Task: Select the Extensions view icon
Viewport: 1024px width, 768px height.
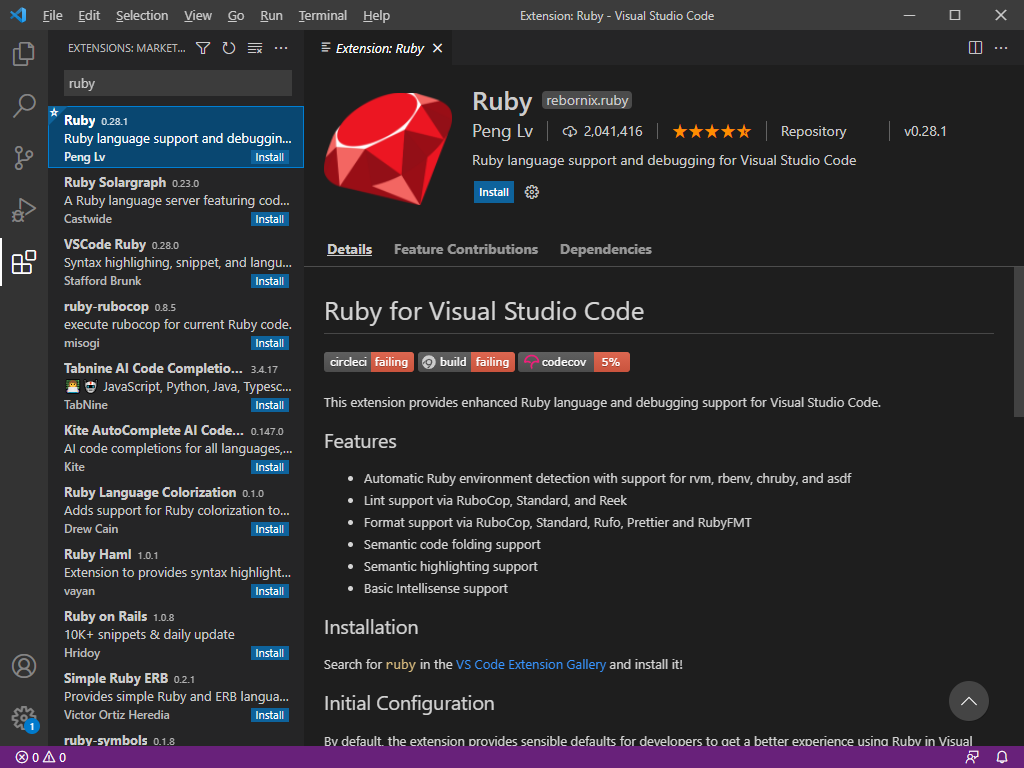Action: coord(24,262)
